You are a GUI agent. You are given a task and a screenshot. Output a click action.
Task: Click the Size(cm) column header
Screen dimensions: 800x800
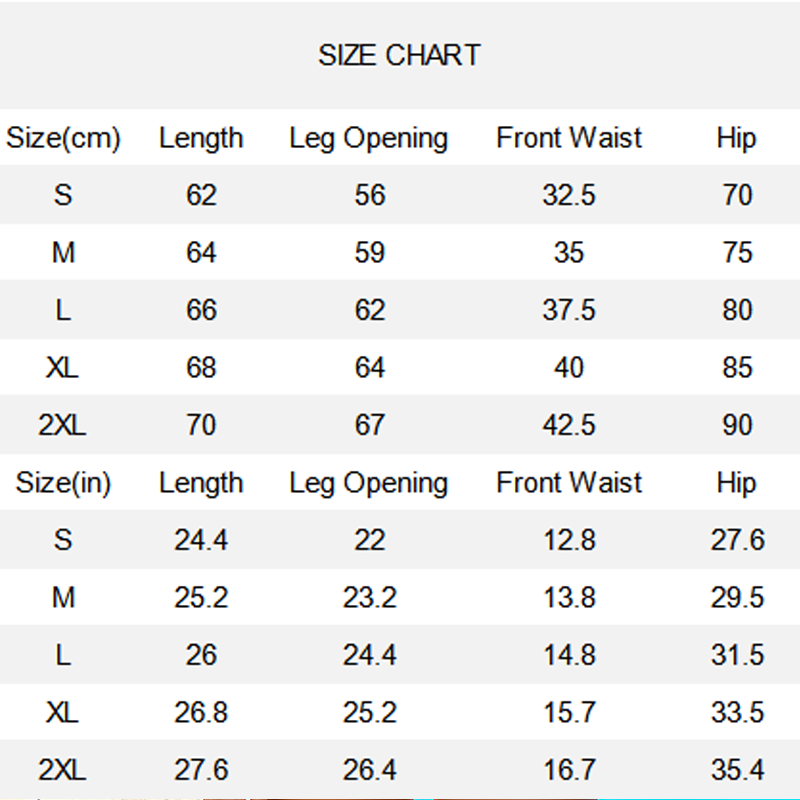[63, 138]
